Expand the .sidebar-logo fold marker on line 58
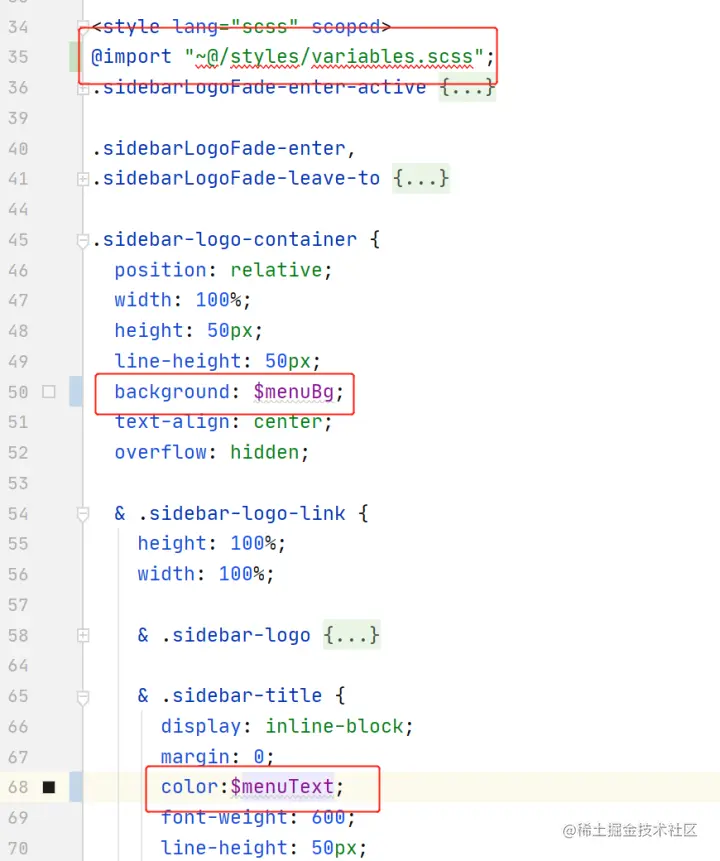This screenshot has height=861, width=720. [82, 635]
